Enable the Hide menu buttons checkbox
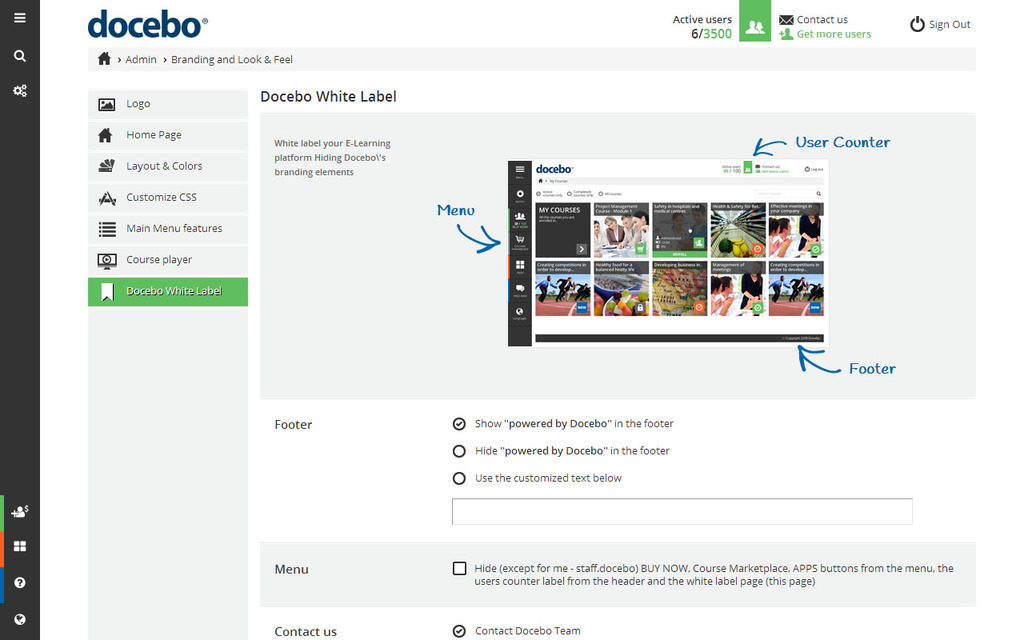 (459, 569)
